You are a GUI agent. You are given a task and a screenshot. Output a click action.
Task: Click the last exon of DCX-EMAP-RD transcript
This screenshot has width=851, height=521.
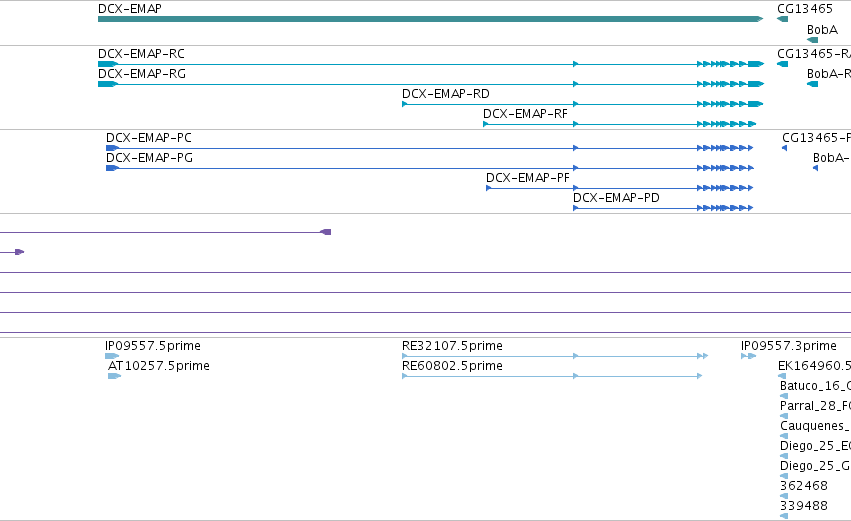pos(755,104)
